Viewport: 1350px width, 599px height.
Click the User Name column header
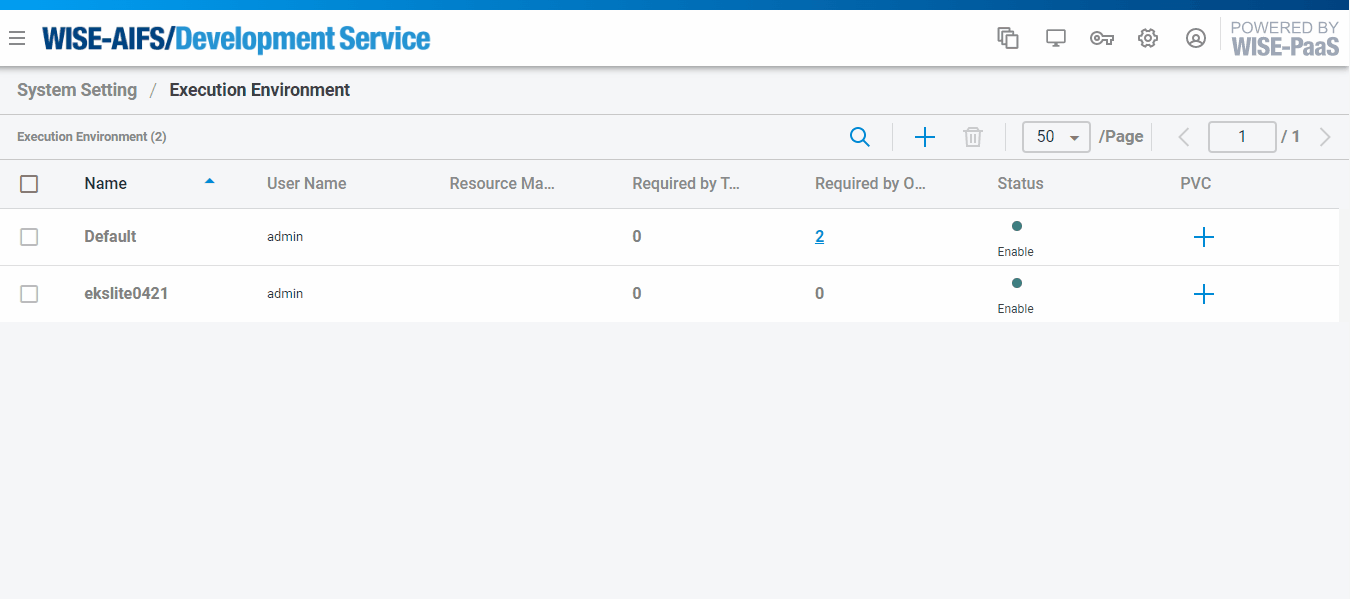pos(307,184)
